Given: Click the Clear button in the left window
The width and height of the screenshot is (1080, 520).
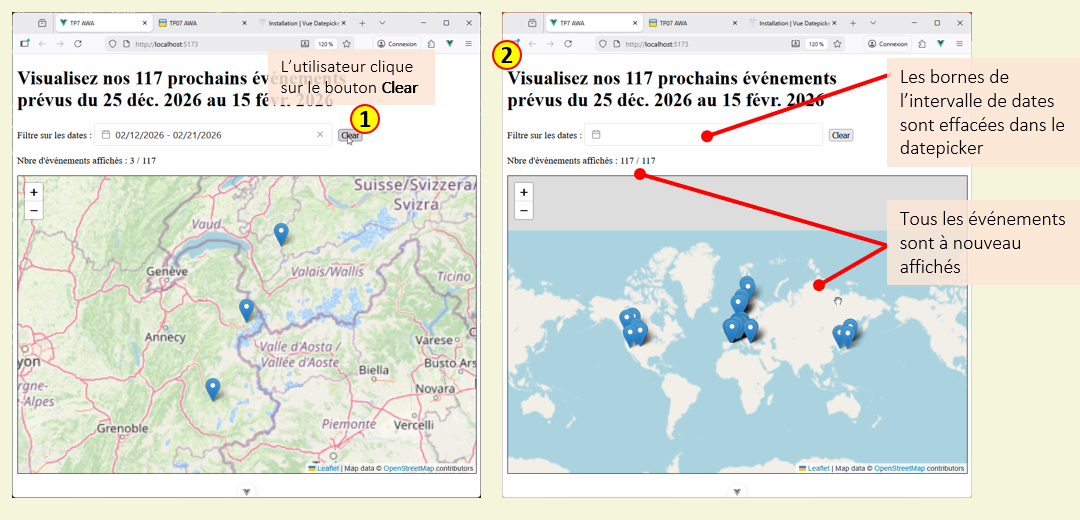Looking at the screenshot, I should tap(350, 135).
